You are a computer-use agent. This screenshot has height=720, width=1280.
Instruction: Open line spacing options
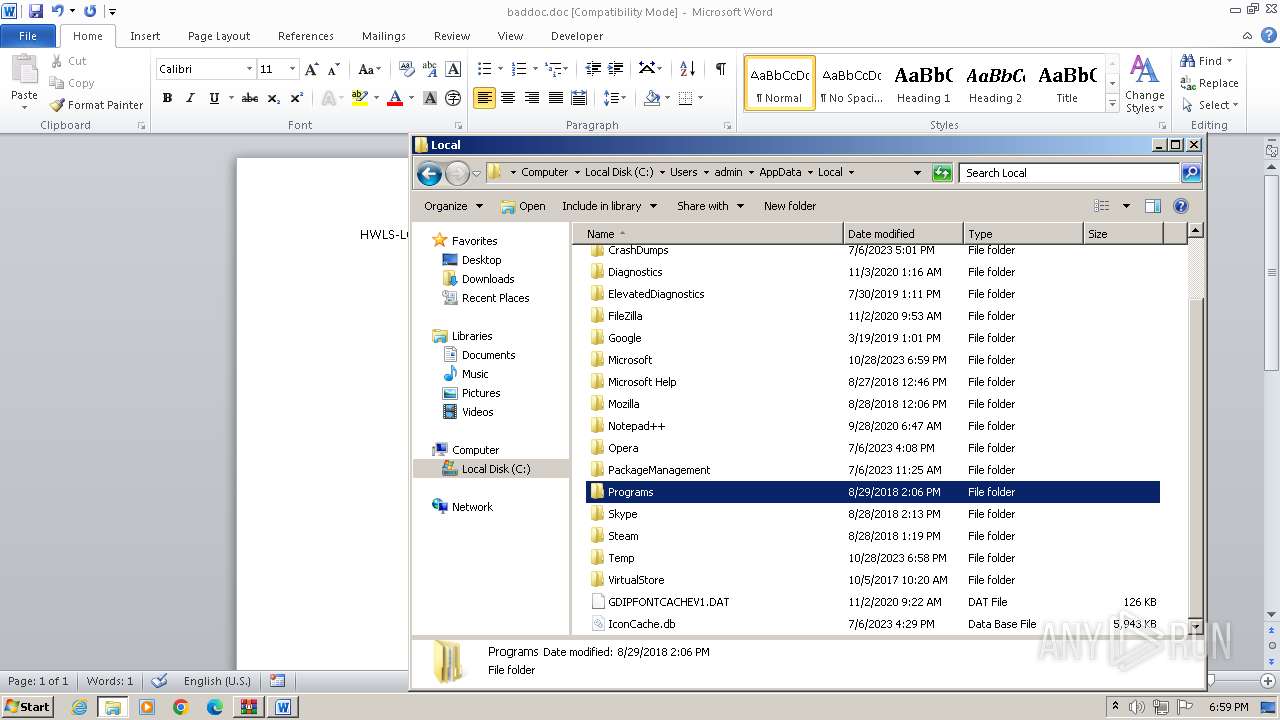coord(613,98)
